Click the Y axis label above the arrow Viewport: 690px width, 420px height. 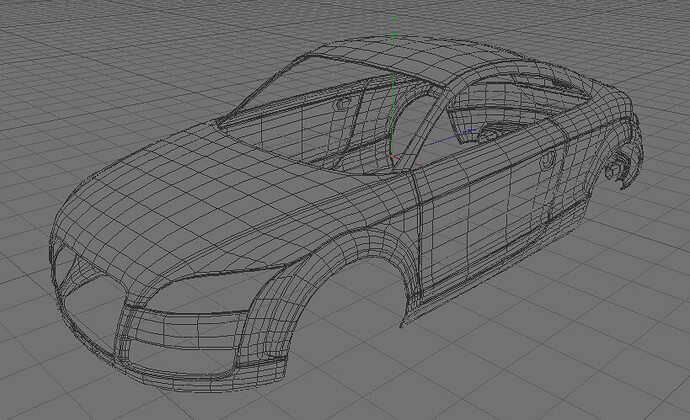[x=395, y=20]
